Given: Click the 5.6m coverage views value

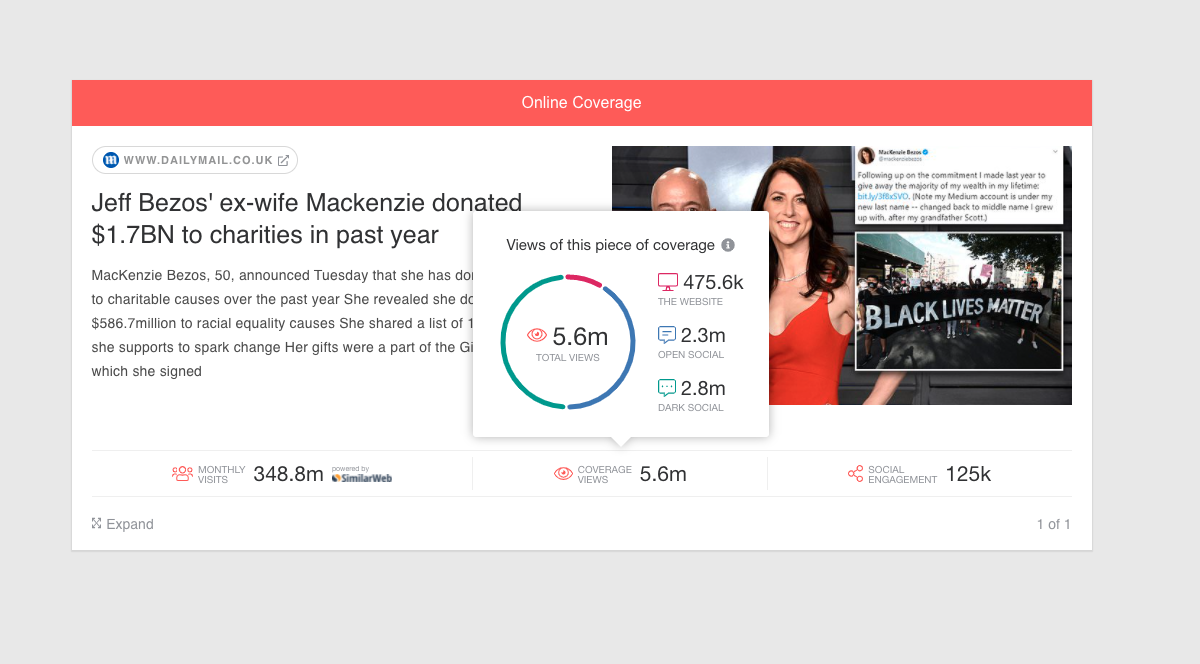Looking at the screenshot, I should (x=663, y=474).
